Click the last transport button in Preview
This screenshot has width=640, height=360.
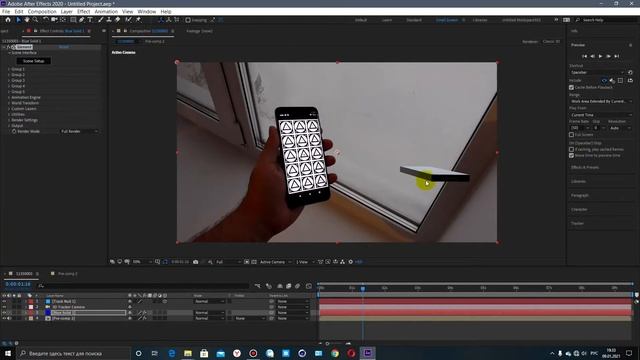[x=617, y=56]
